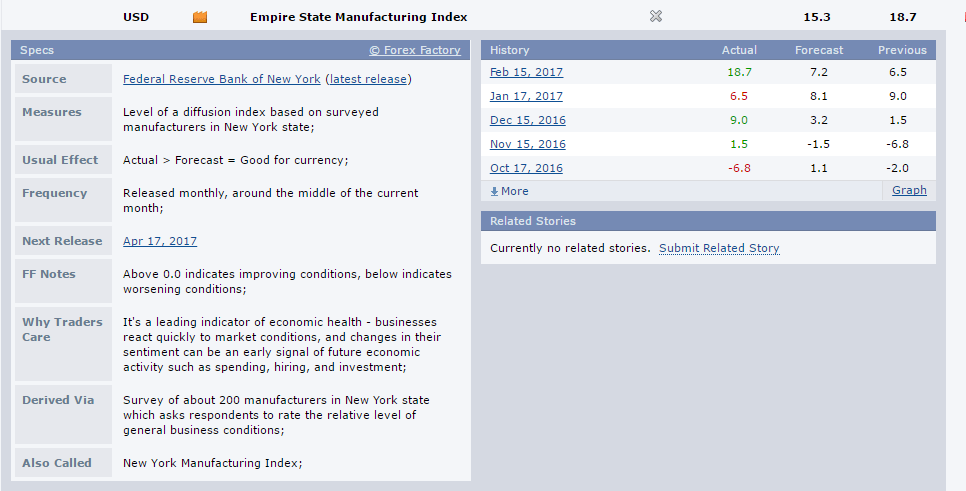This screenshot has width=966, height=491.
Task: Close the event detail with X icon
Action: point(656,17)
